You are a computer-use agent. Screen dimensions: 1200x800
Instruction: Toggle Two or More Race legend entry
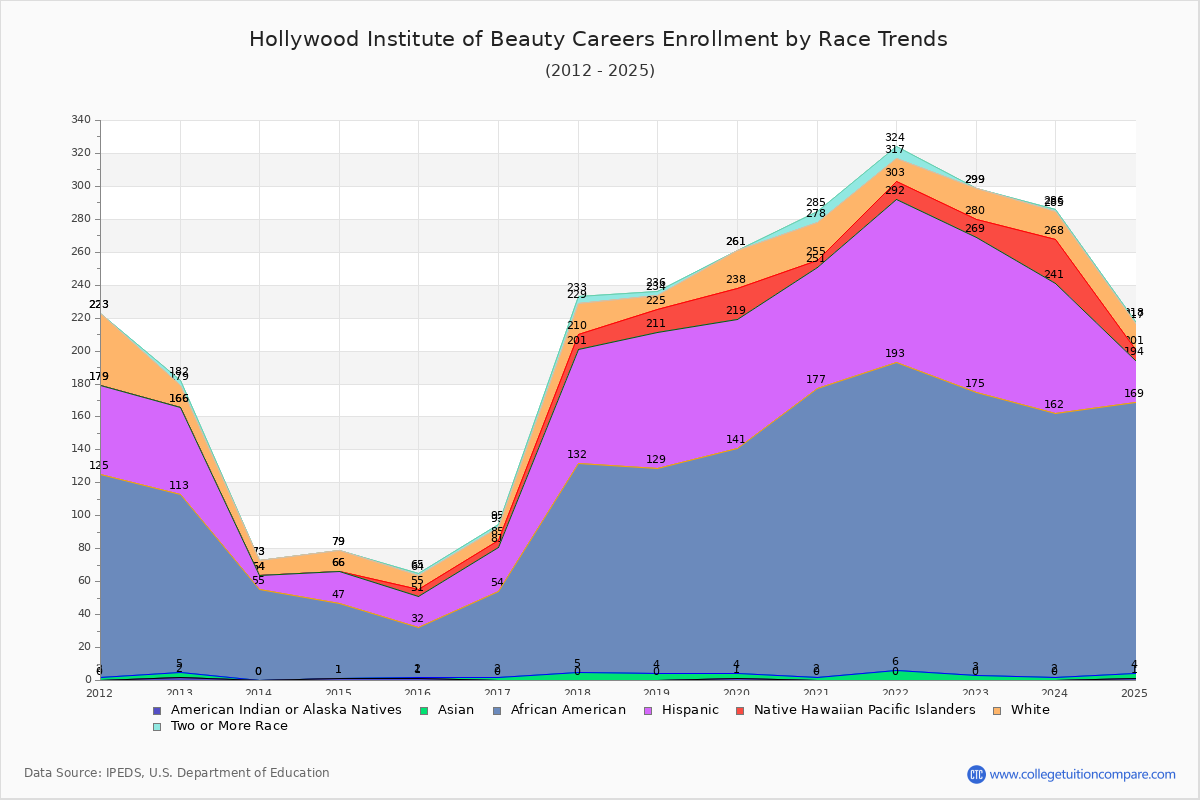220,726
